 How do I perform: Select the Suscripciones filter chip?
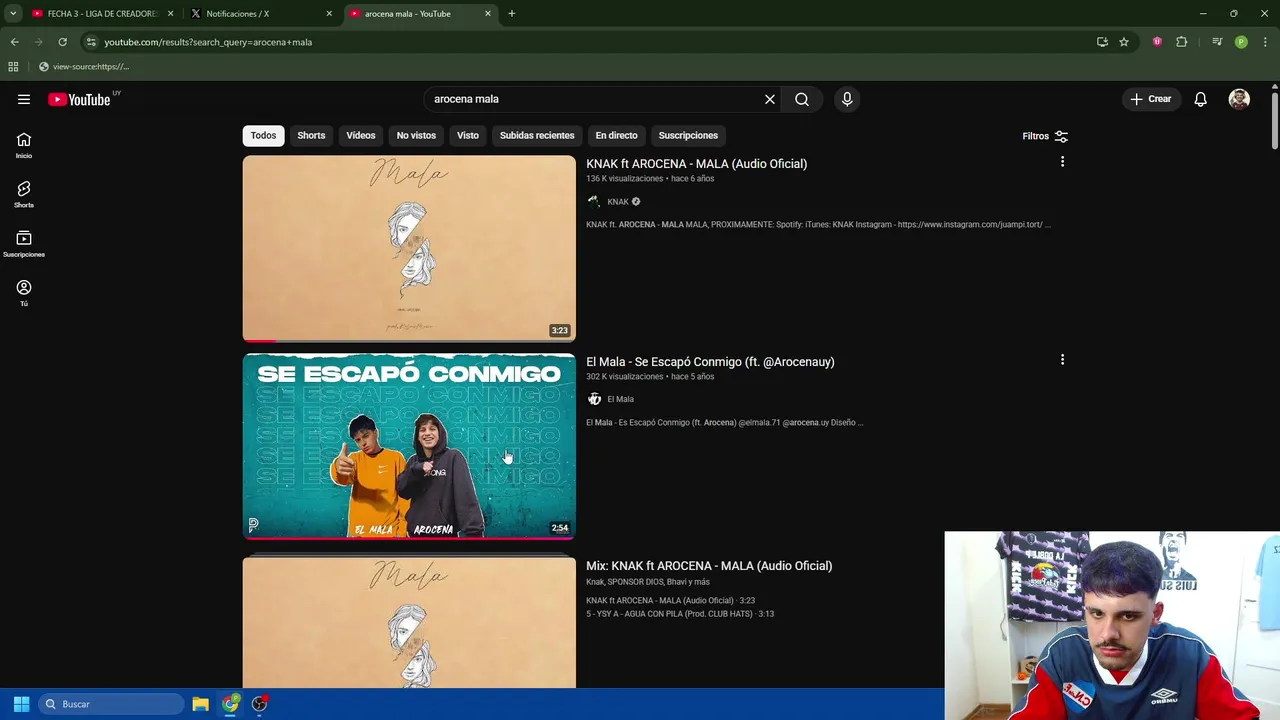[688, 135]
